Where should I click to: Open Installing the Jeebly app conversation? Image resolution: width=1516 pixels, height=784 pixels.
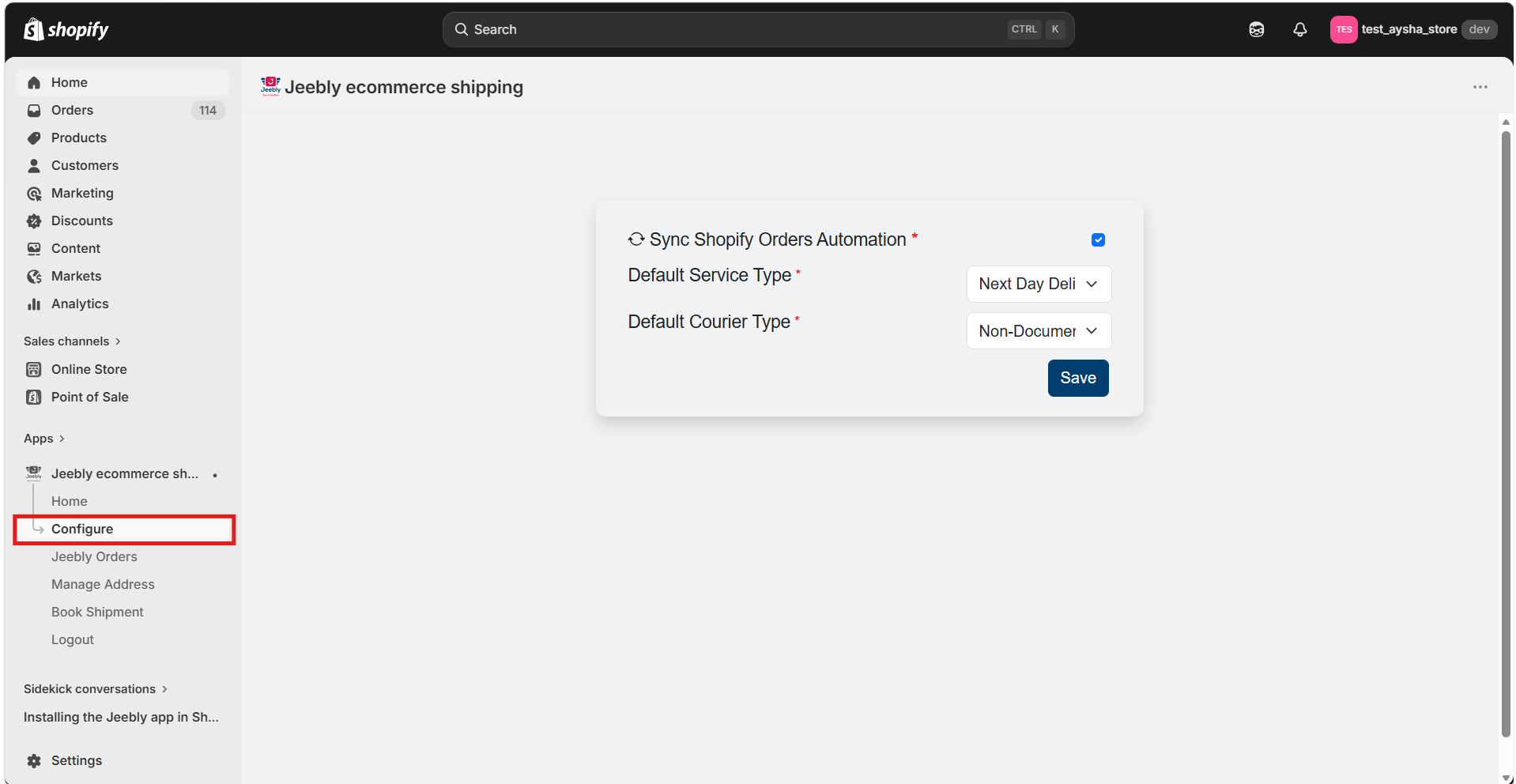tap(121, 717)
